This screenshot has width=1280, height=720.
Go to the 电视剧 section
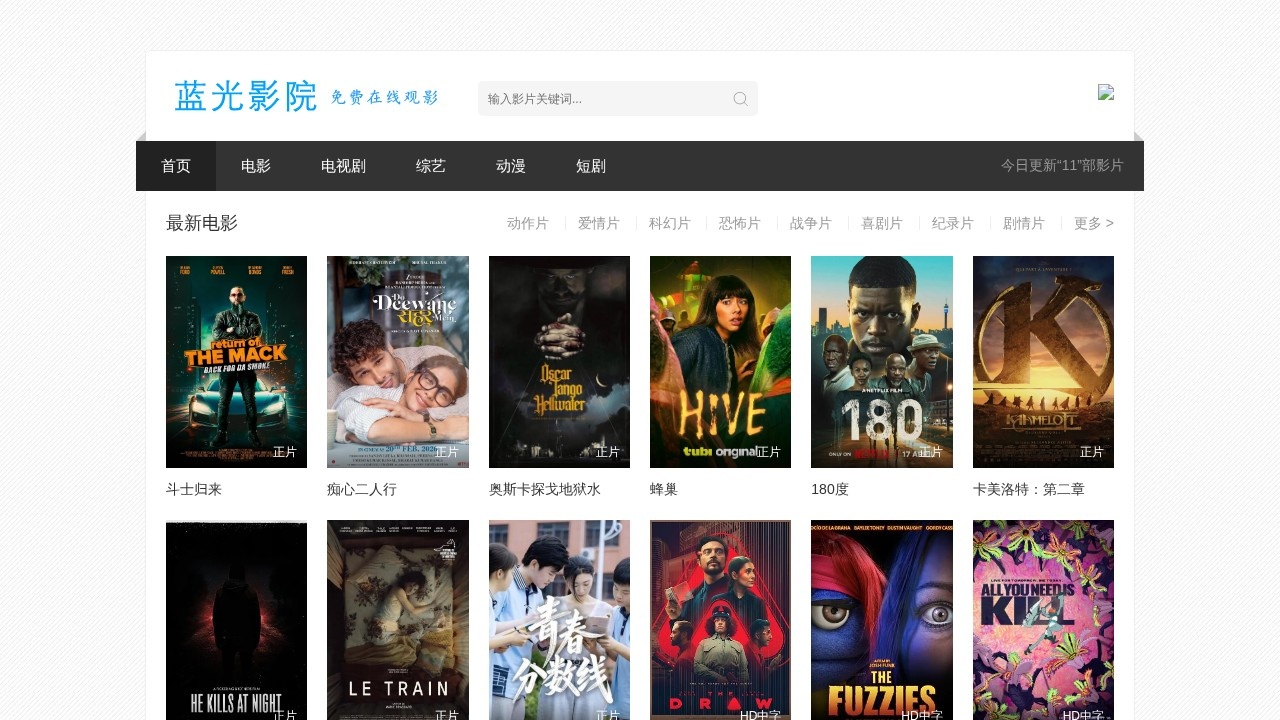(x=343, y=166)
